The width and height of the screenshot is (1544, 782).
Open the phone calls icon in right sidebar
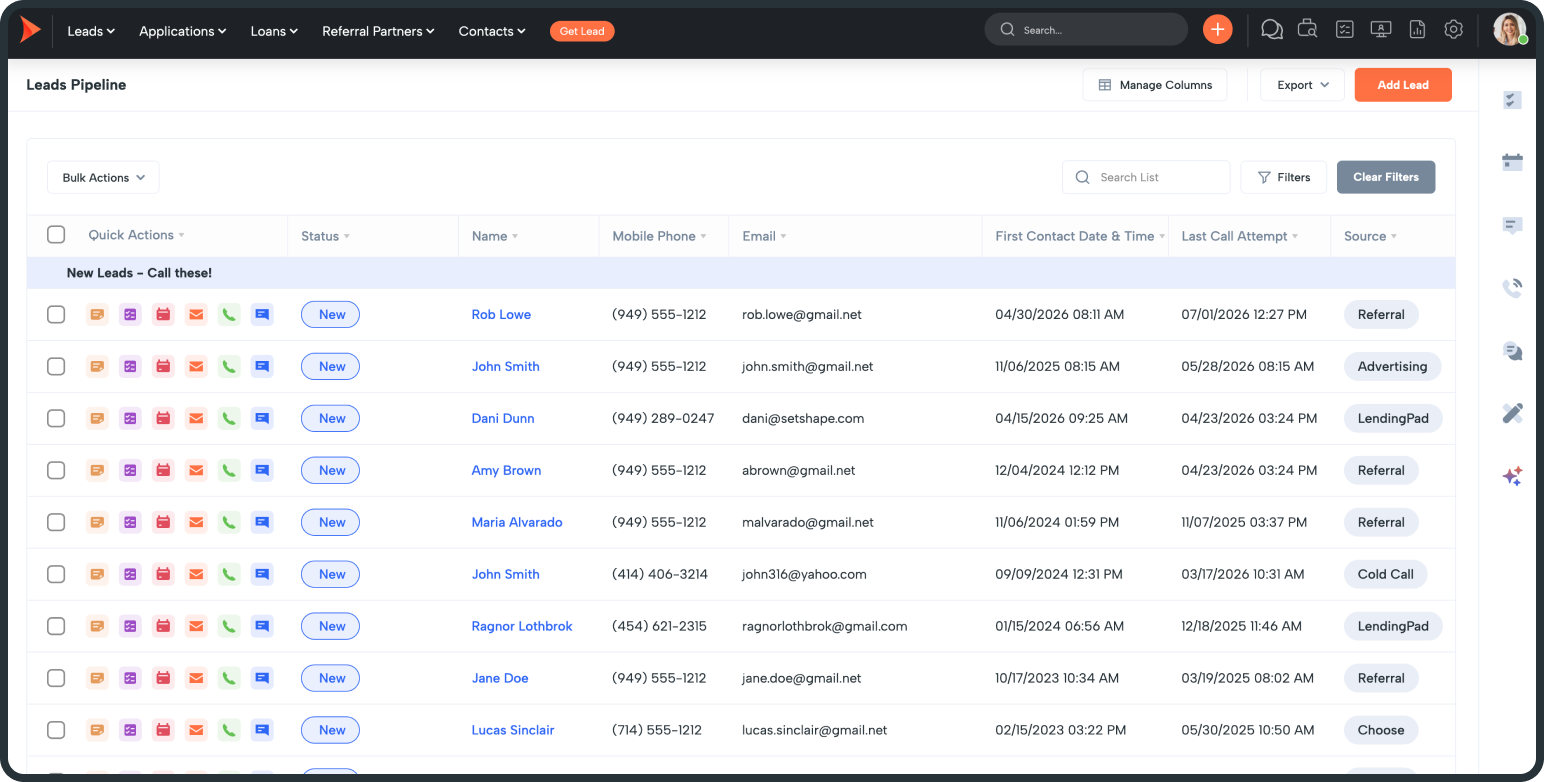point(1512,288)
